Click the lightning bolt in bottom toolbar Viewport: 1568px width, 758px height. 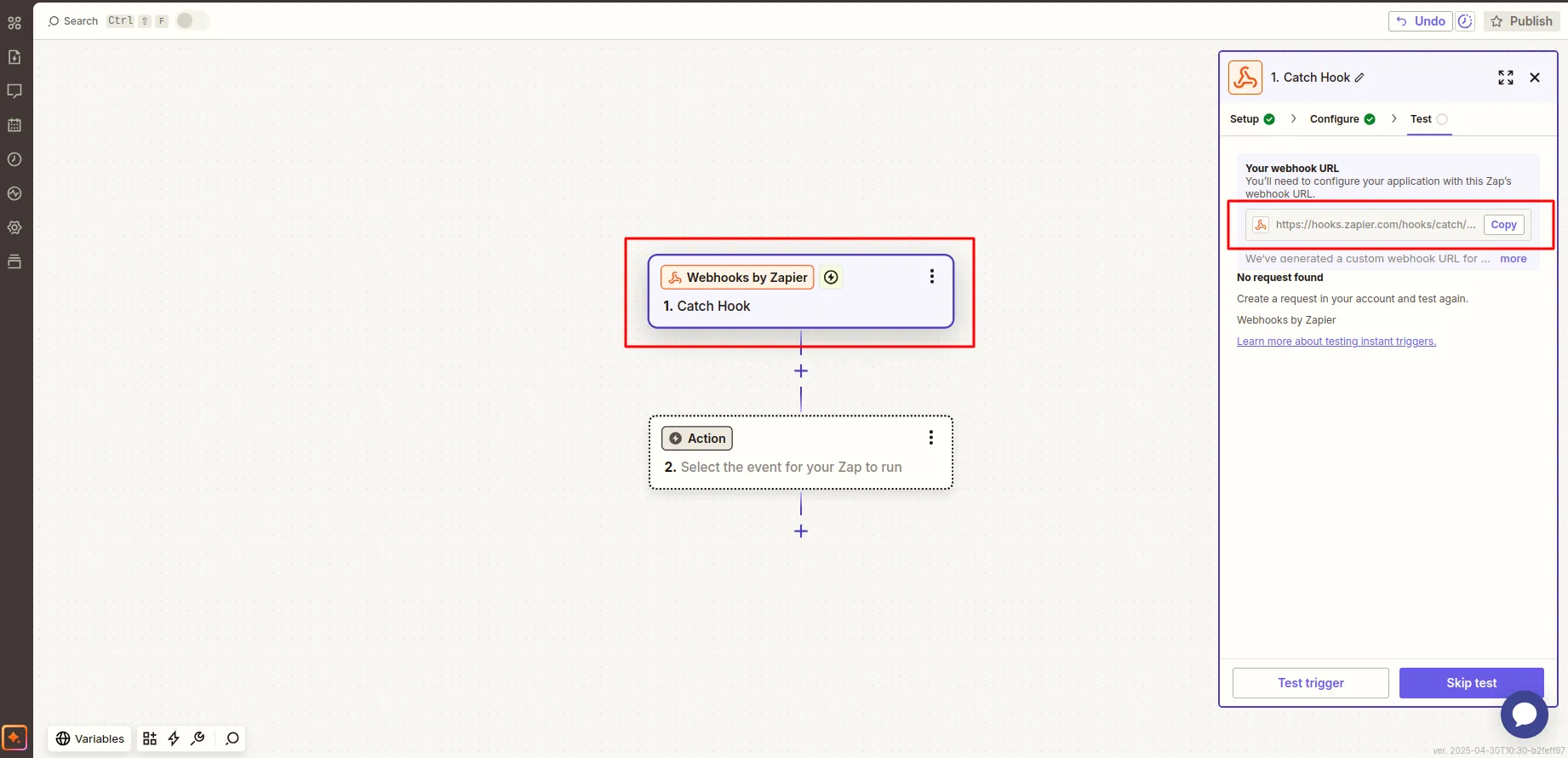tap(174, 738)
